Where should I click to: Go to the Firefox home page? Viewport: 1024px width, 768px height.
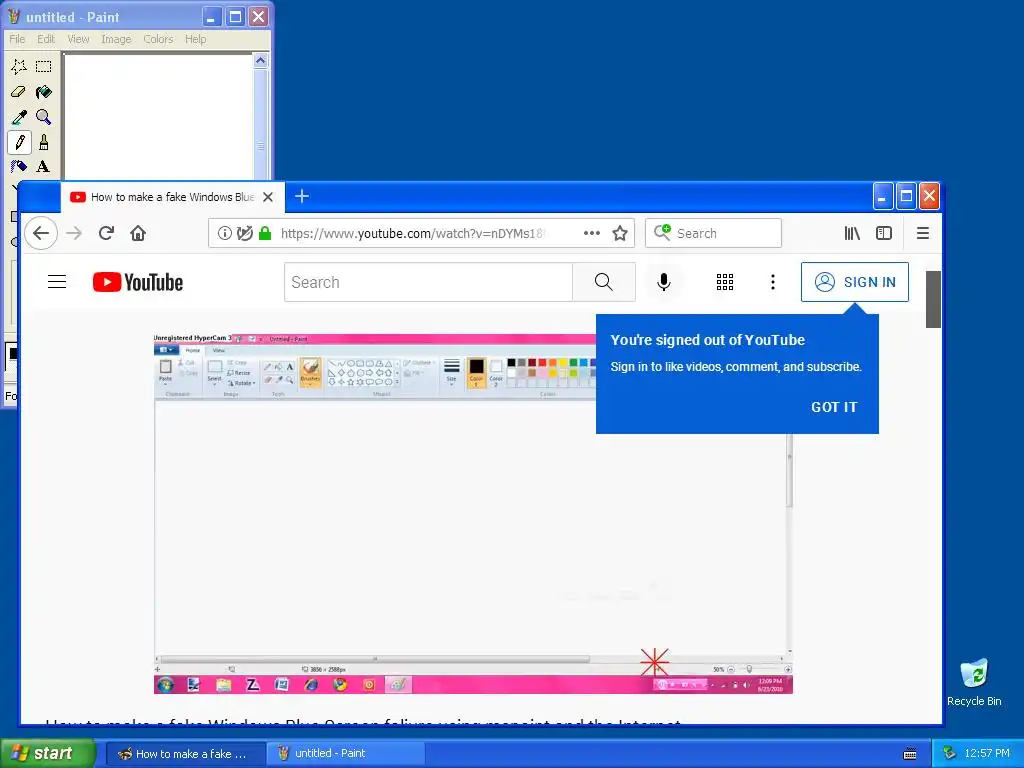[x=138, y=233]
